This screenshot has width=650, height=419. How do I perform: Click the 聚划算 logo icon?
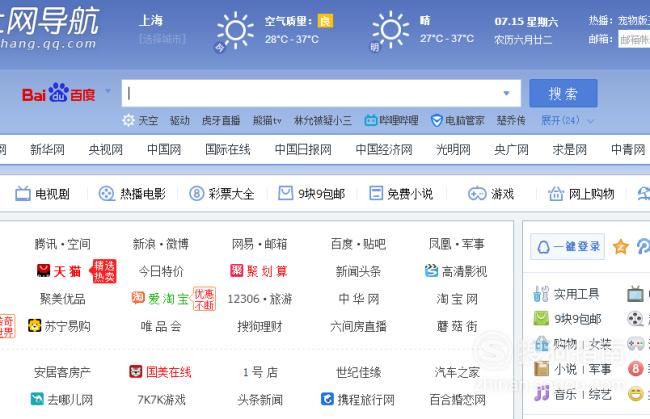point(237,271)
